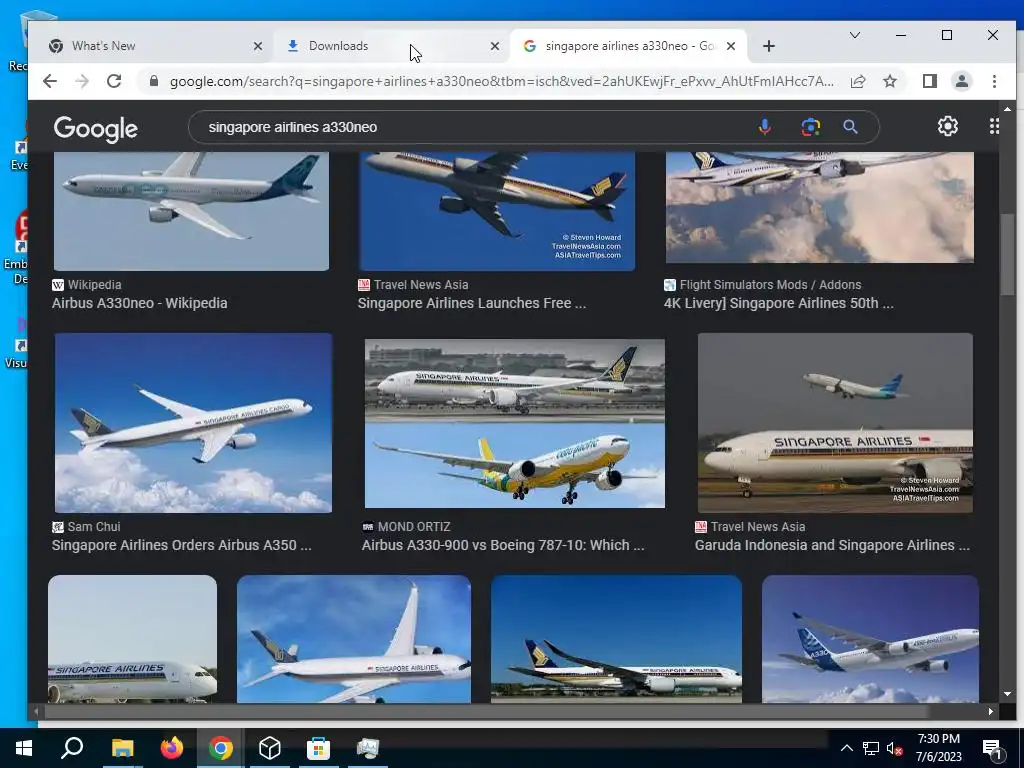Open 4K Livery Singapore Airlines 50th result

click(778, 303)
